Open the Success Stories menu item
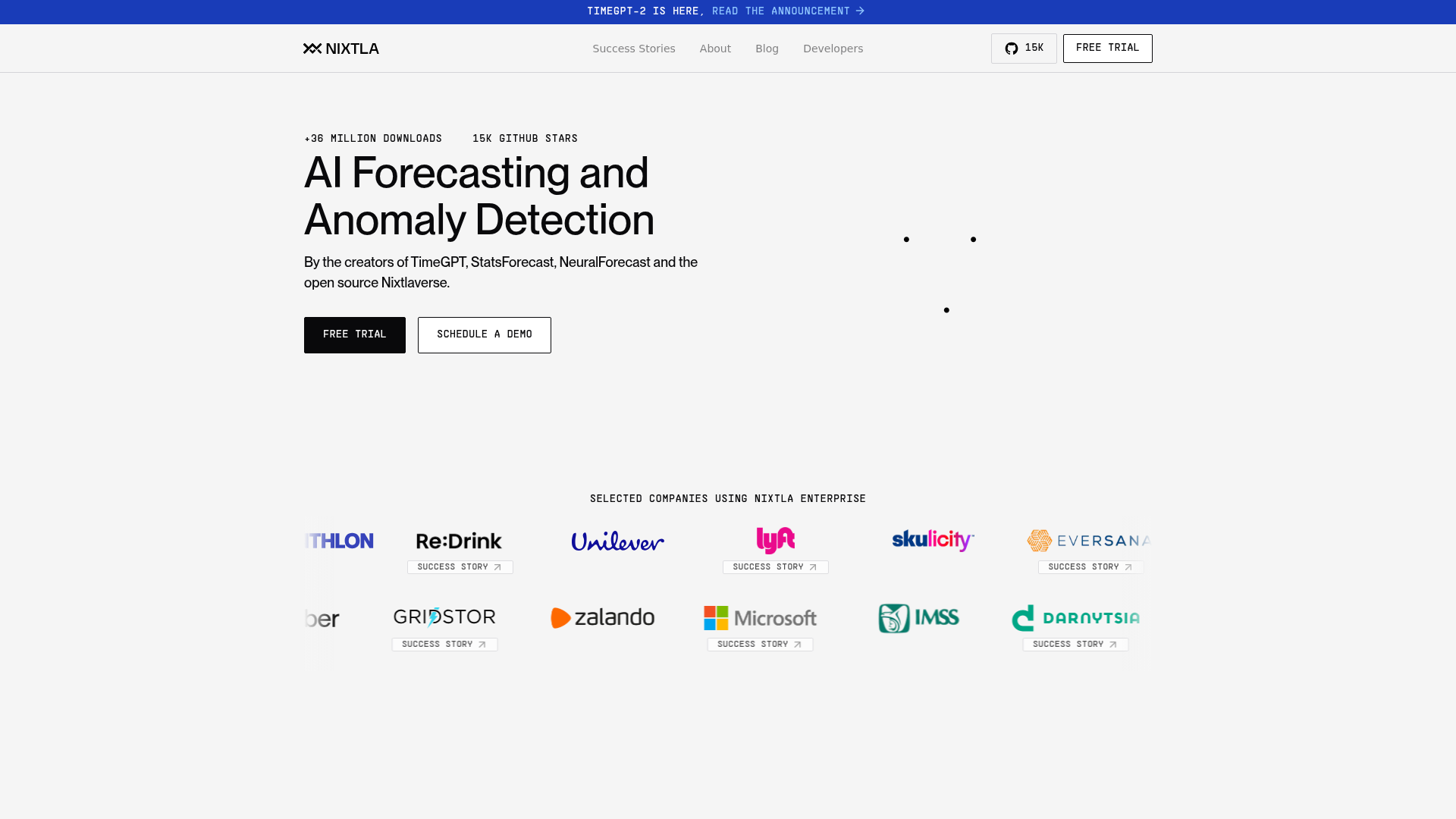Viewport: 1456px width, 819px height. (634, 48)
